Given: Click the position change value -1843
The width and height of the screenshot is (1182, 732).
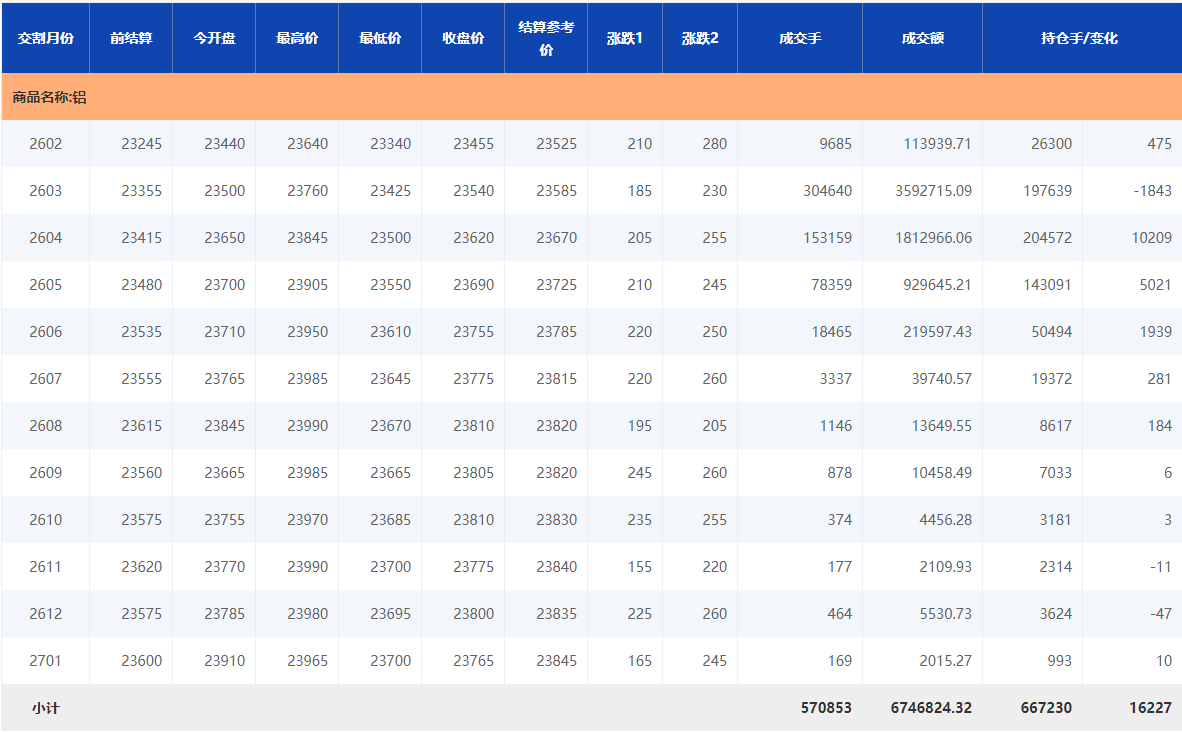Looking at the screenshot, I should [x=1153, y=190].
